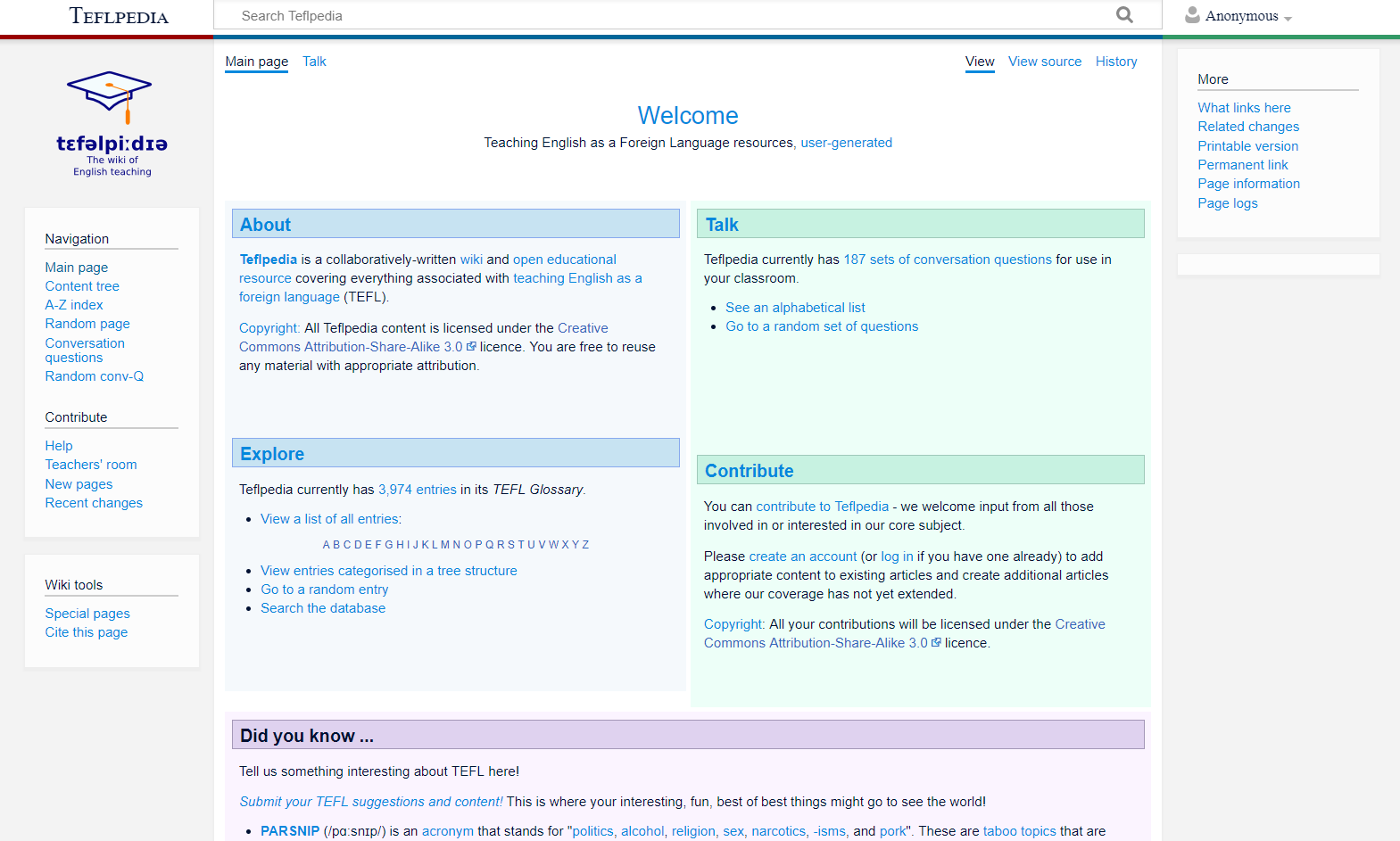This screenshot has width=1400, height=841.
Task: Click the create an account link
Action: 802,557
